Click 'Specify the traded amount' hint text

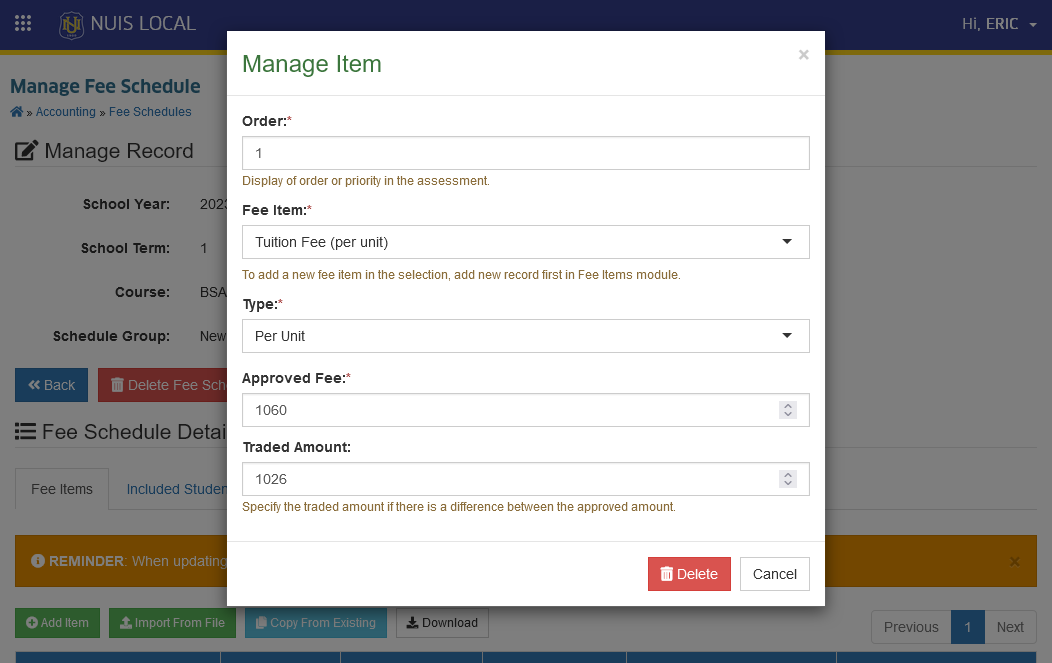click(459, 507)
